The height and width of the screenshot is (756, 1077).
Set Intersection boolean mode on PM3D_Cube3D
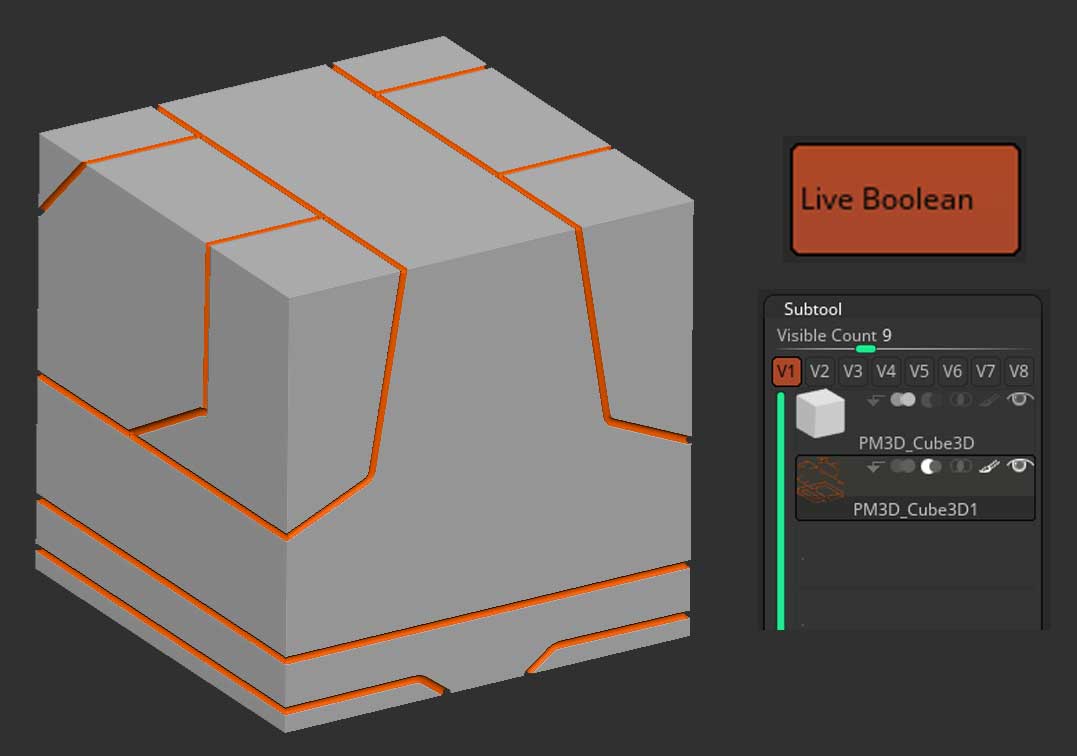click(960, 400)
